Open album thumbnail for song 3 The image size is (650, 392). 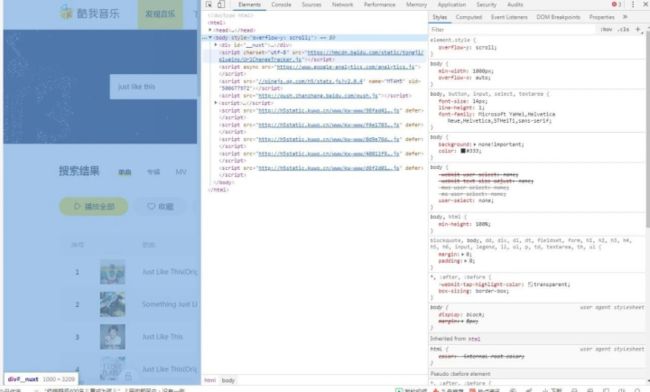pos(112,336)
